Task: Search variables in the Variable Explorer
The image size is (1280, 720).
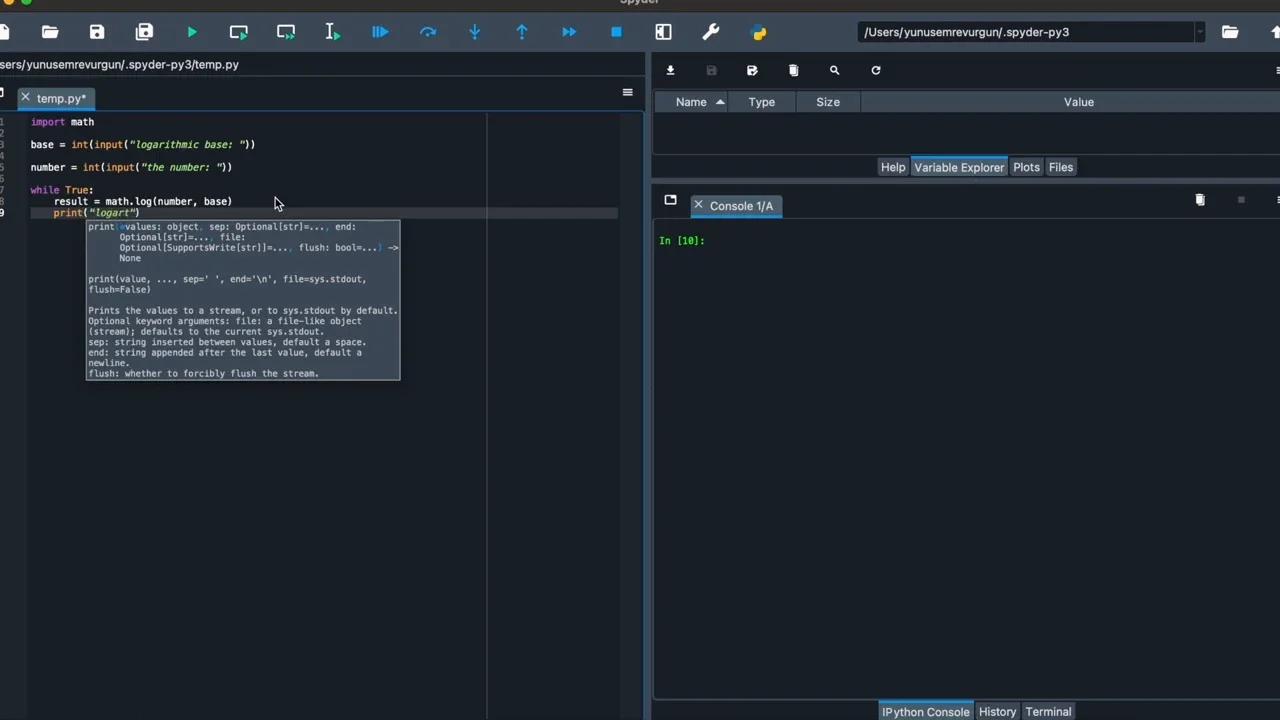Action: [834, 70]
